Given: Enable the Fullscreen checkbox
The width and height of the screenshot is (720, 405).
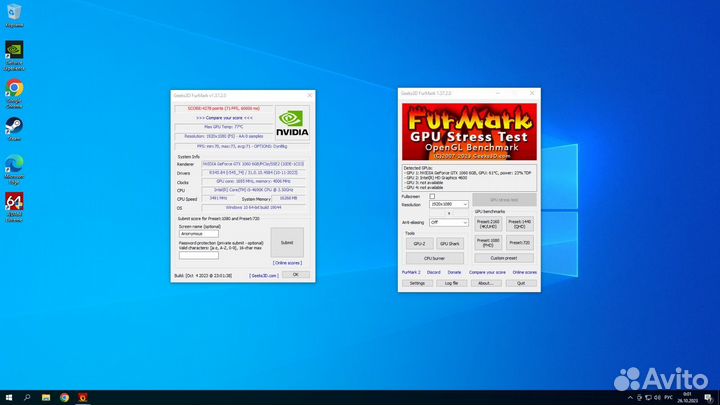Looking at the screenshot, I should (x=432, y=197).
